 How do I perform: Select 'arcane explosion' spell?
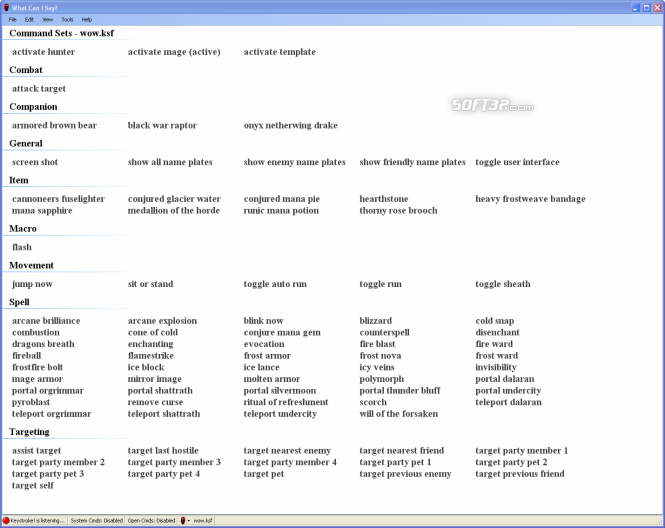[162, 321]
